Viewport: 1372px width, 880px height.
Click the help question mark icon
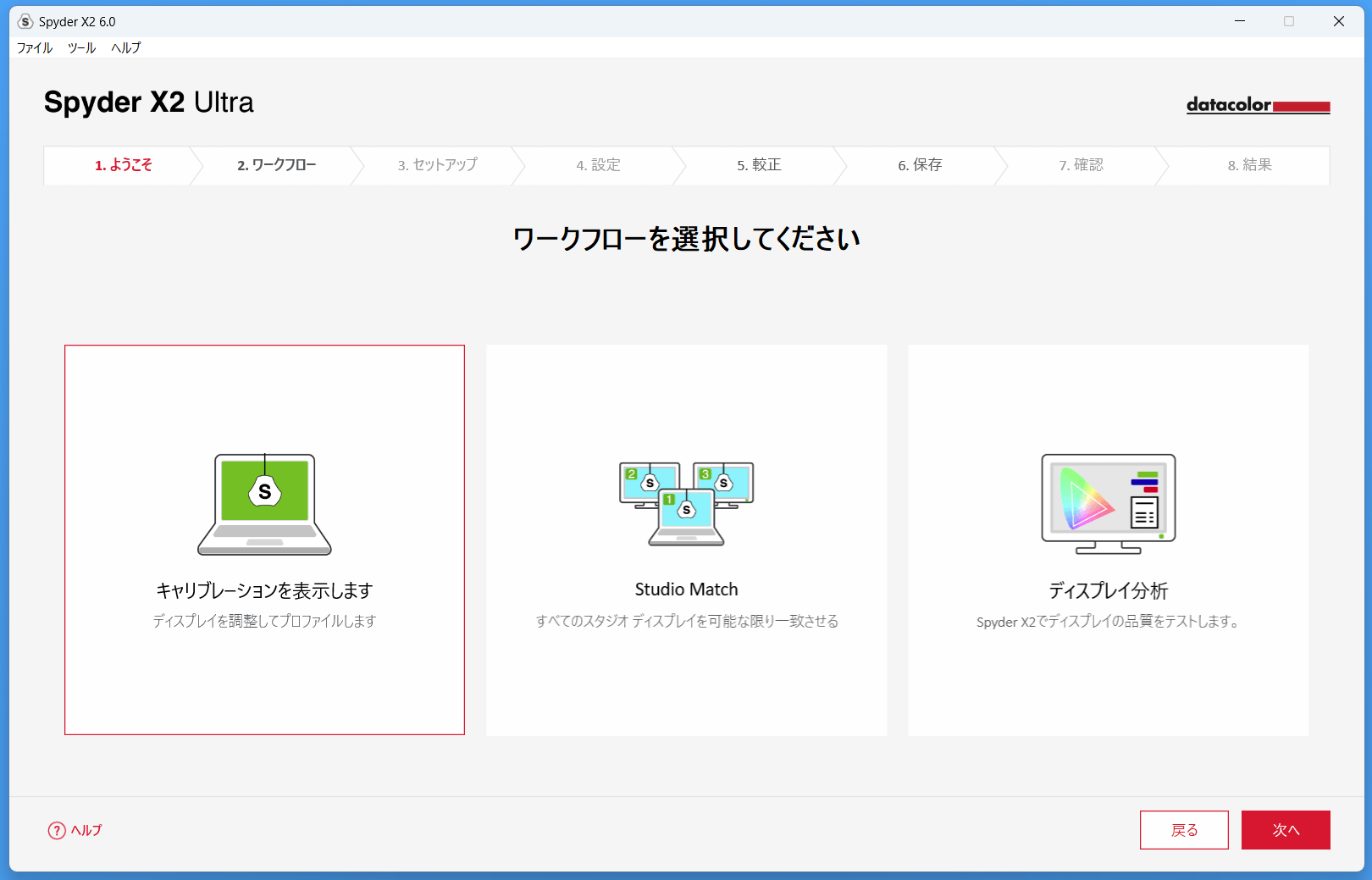pyautogui.click(x=57, y=831)
